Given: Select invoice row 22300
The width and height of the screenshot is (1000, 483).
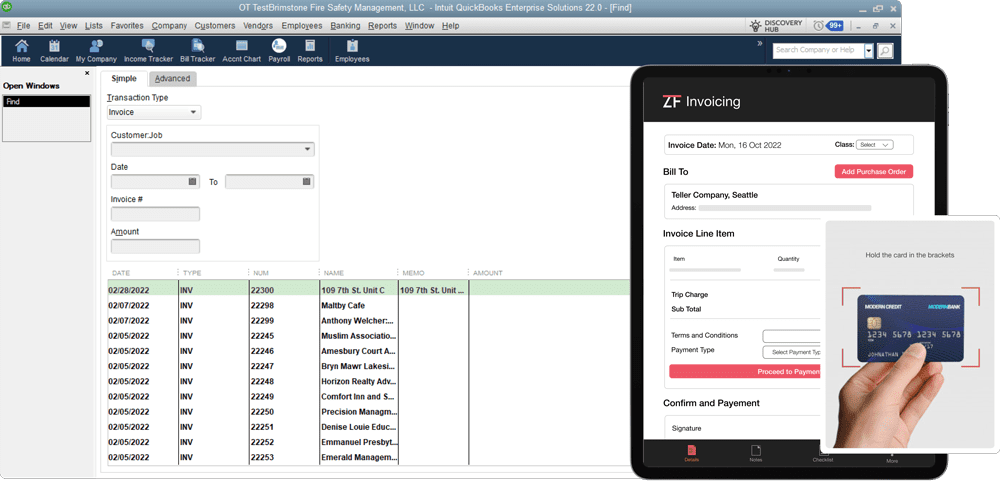Looking at the screenshot, I should coord(367,290).
